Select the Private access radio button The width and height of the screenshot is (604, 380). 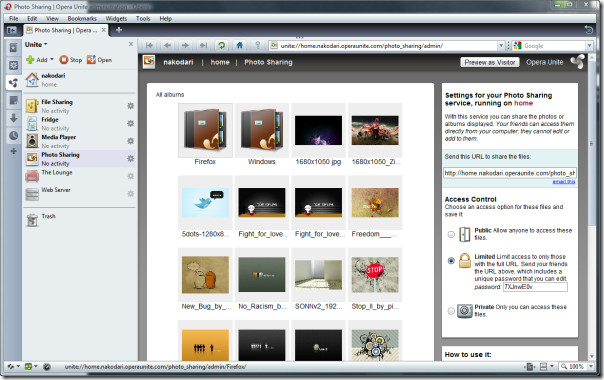(x=451, y=311)
